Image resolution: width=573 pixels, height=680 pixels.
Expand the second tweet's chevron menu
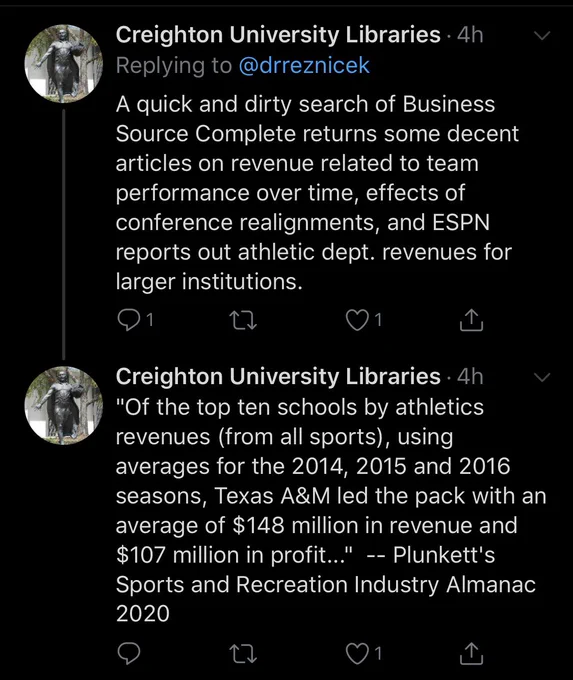(x=542, y=377)
